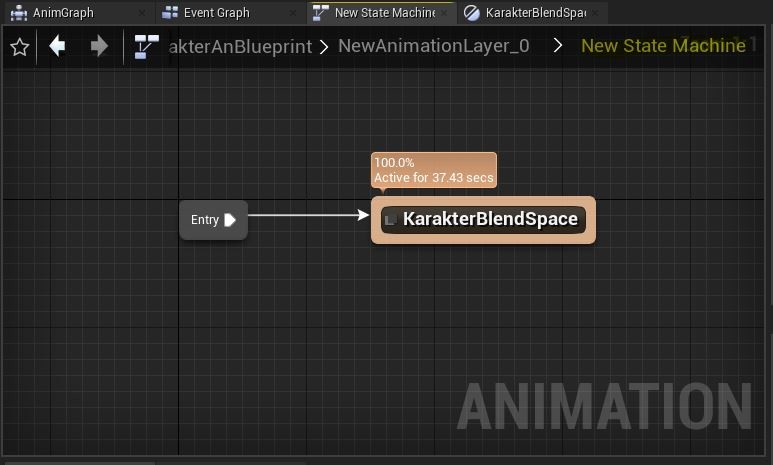The width and height of the screenshot is (773, 465).
Task: Bookmark graph with the star icon
Action: pyautogui.click(x=20, y=47)
